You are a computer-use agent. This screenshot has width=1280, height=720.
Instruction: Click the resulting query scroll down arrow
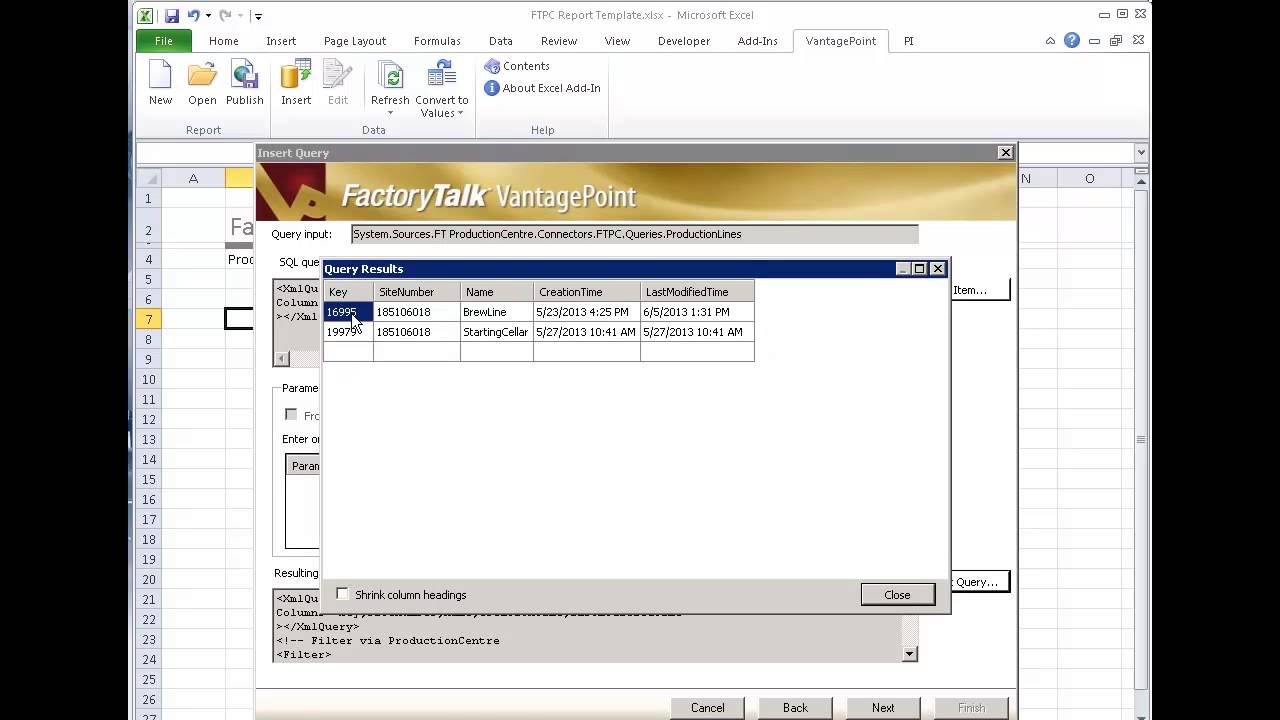[910, 654]
